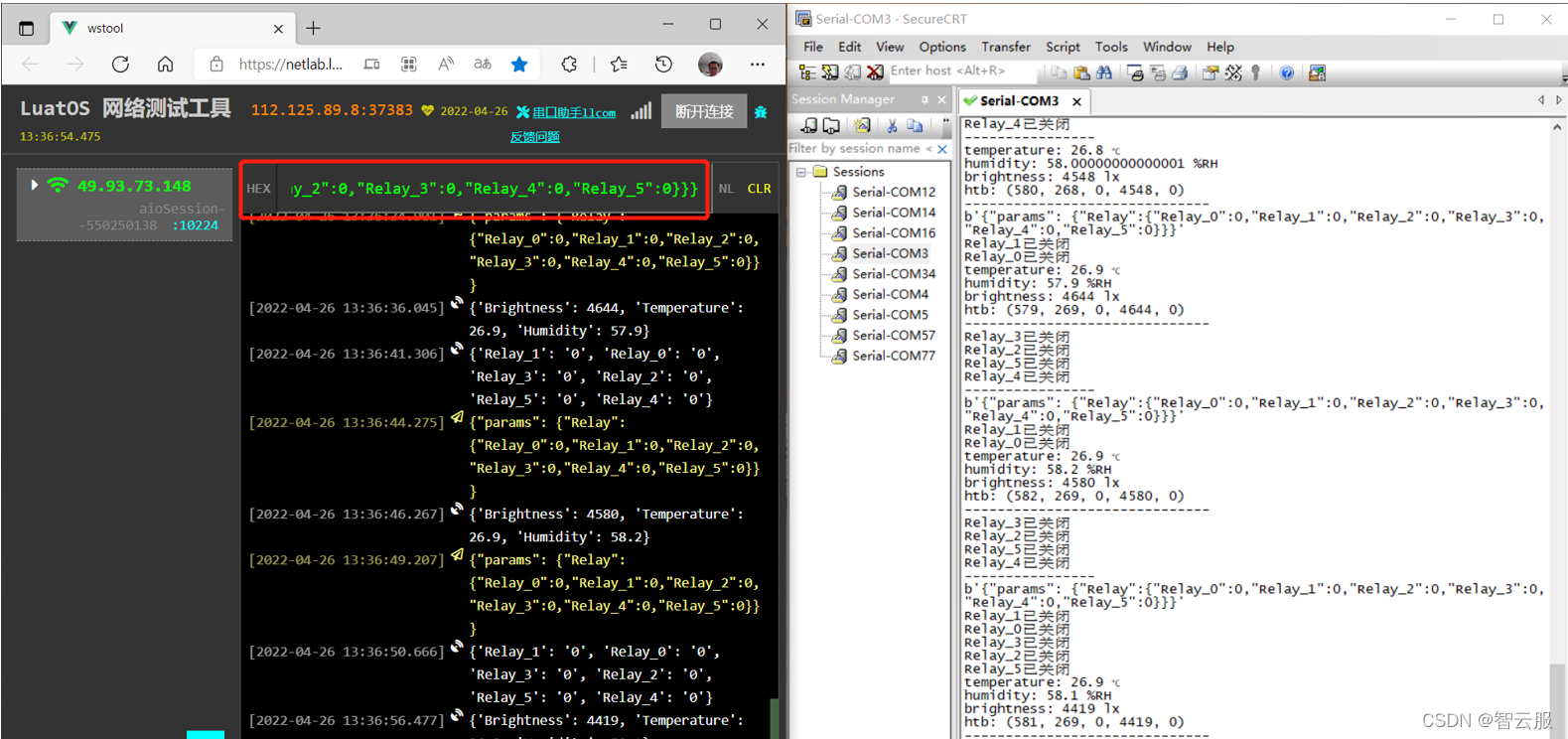This screenshot has width=1568, height=739.
Task: Open the Transfer menu in SecureCRT
Action: (1006, 47)
